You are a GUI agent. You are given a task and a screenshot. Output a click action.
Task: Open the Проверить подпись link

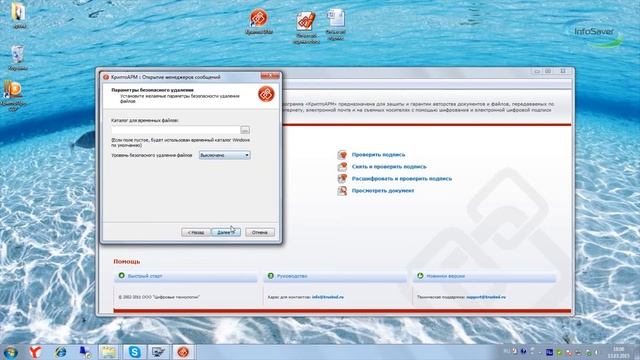[378, 155]
